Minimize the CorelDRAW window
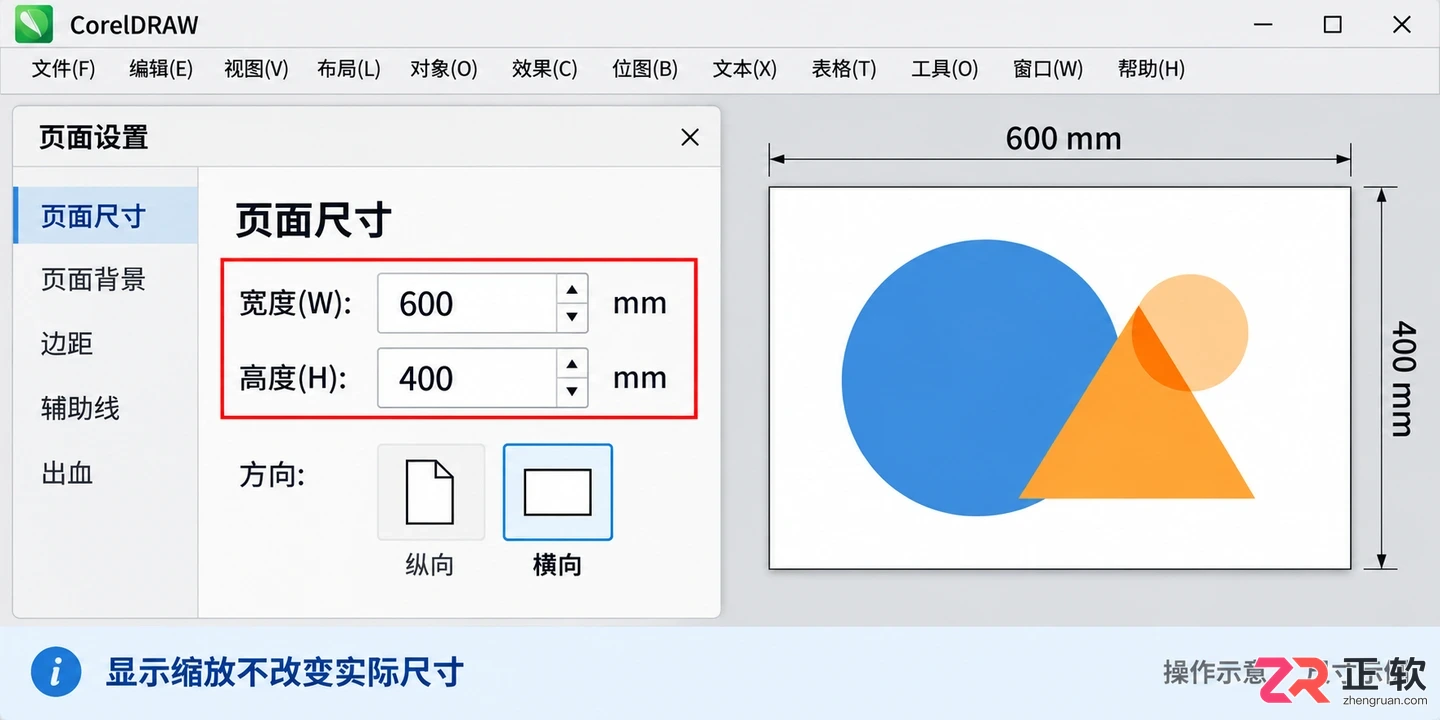The height and width of the screenshot is (720, 1440). [1263, 24]
